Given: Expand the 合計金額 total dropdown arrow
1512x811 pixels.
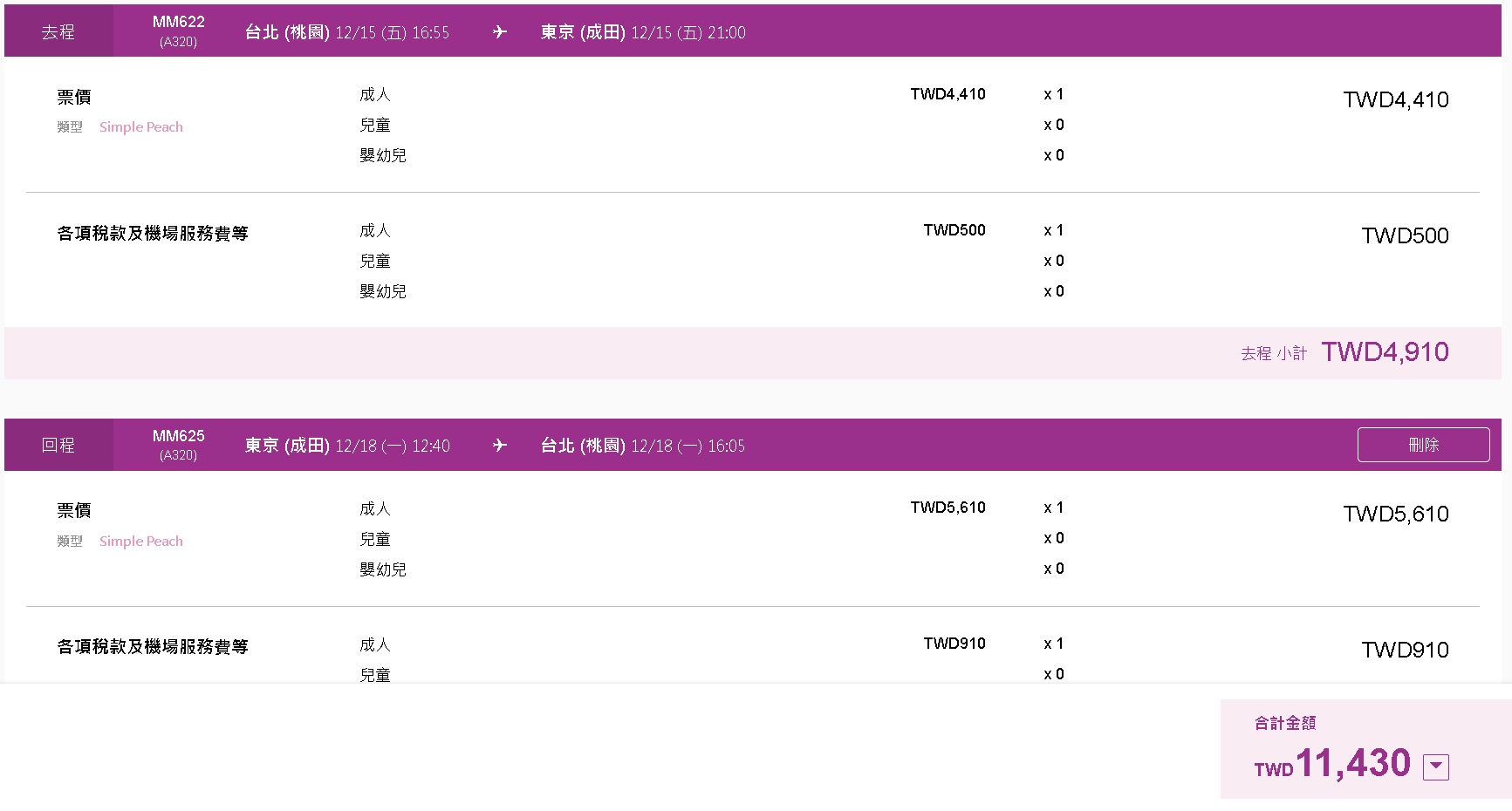Looking at the screenshot, I should 1435,767.
